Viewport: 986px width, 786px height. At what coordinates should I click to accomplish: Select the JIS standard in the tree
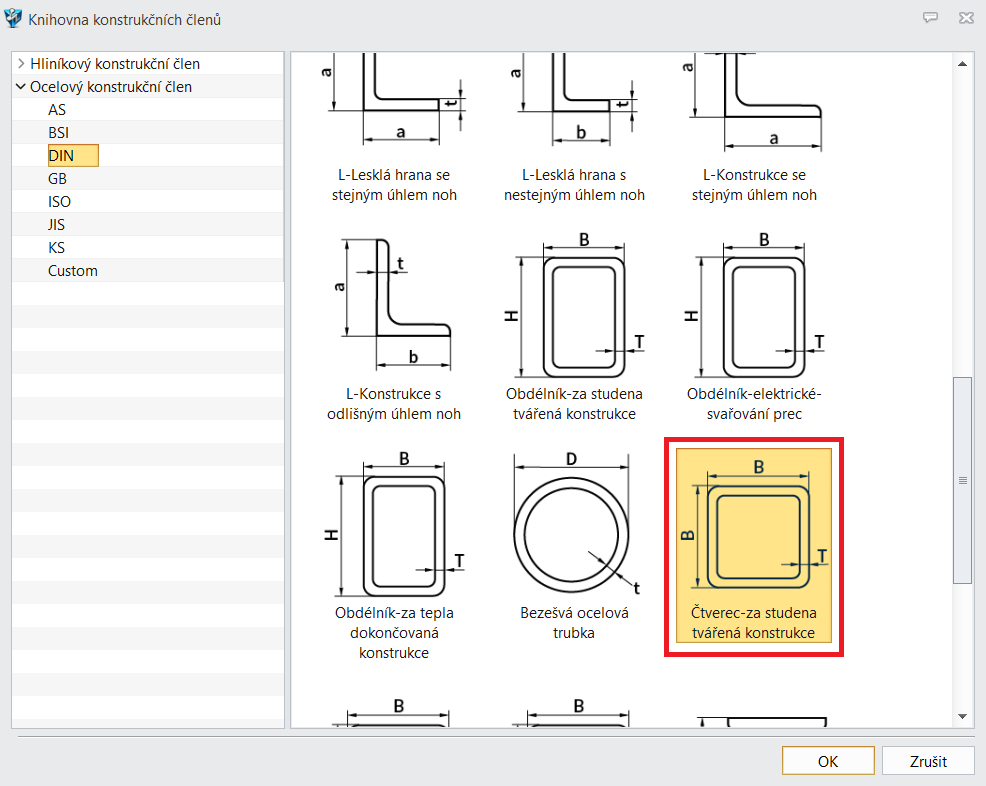[56, 225]
